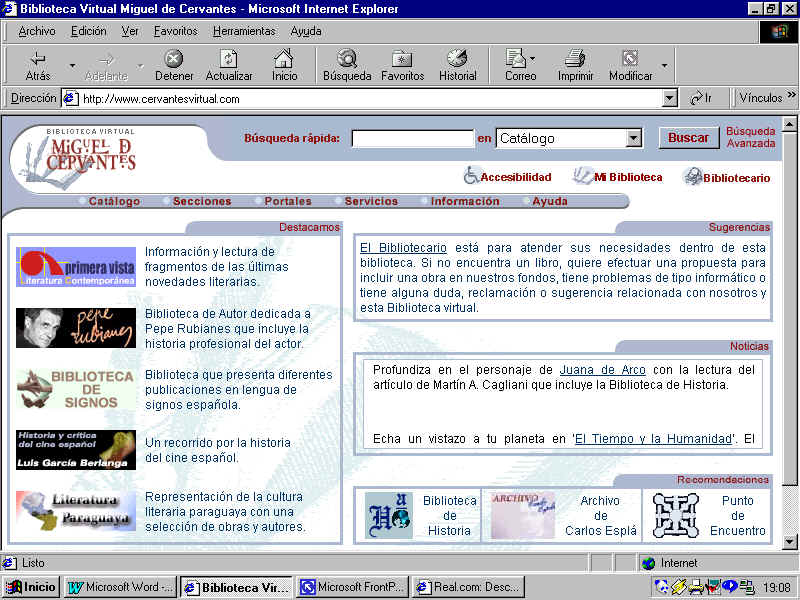Go to the home page with Inicio toolbar icon

[x=284, y=66]
